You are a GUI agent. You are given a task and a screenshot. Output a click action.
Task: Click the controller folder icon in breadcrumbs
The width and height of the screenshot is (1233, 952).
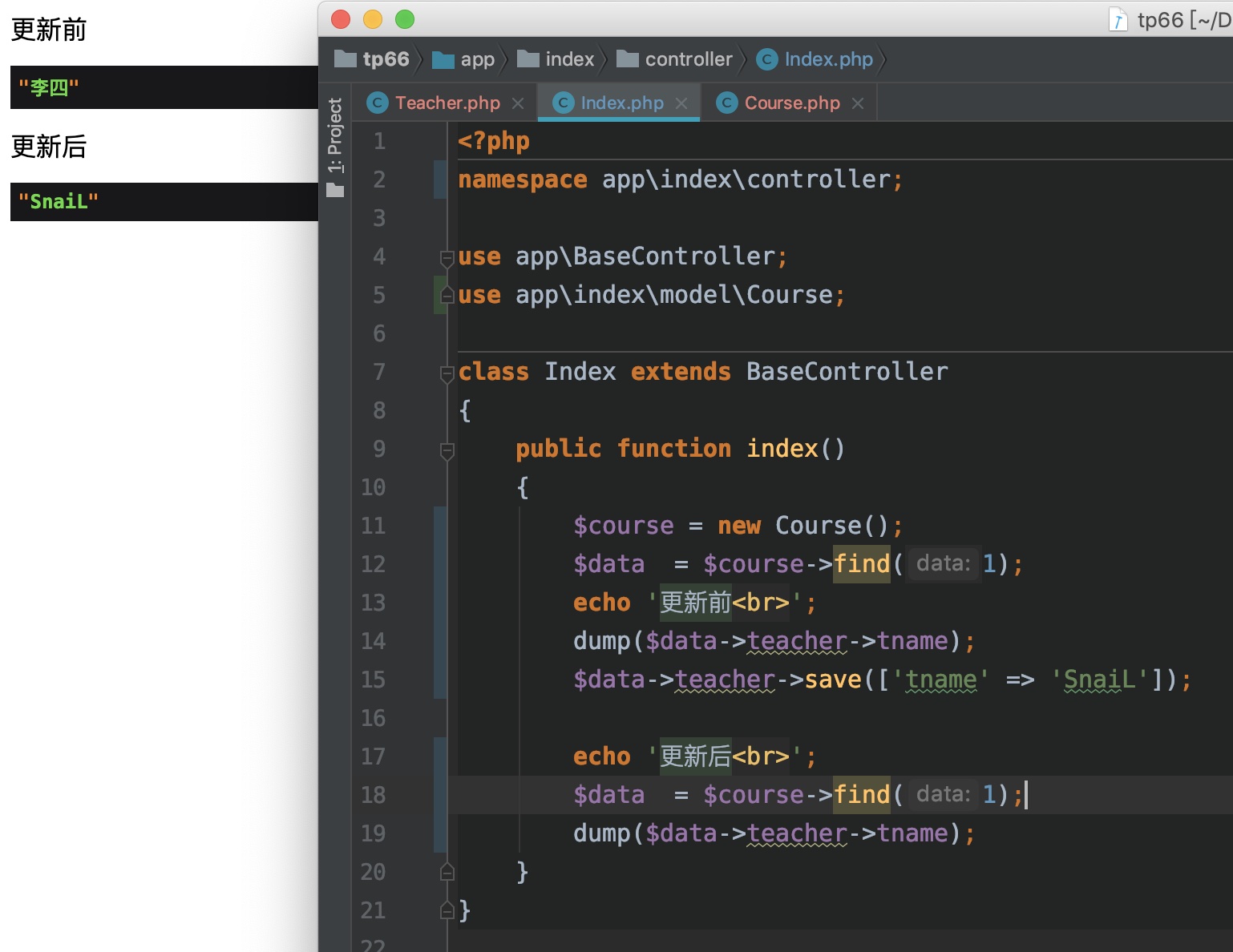click(628, 58)
